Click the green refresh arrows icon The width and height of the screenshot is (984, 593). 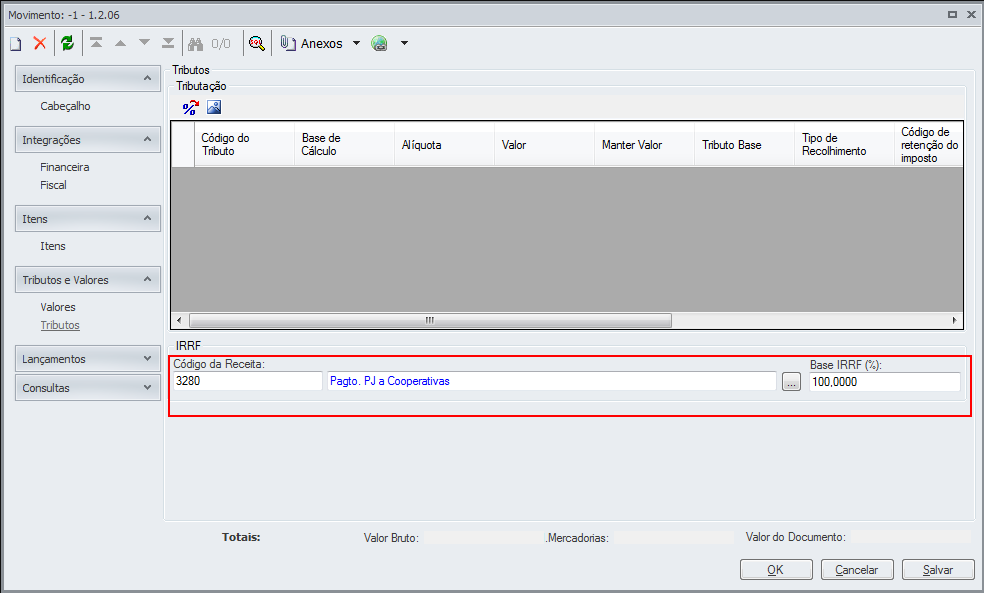[x=67, y=43]
